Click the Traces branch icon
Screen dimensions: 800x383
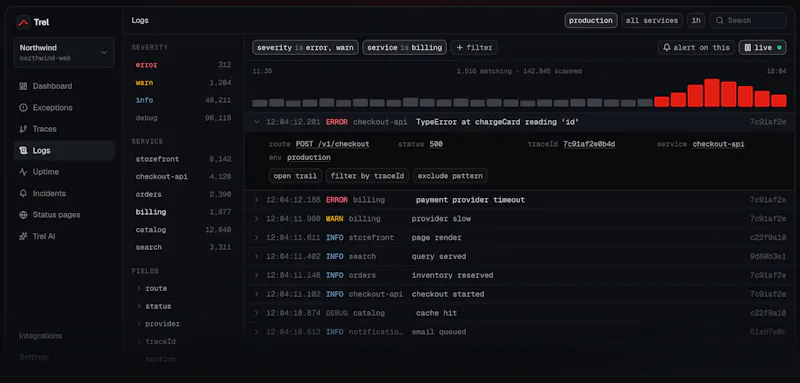[23, 129]
